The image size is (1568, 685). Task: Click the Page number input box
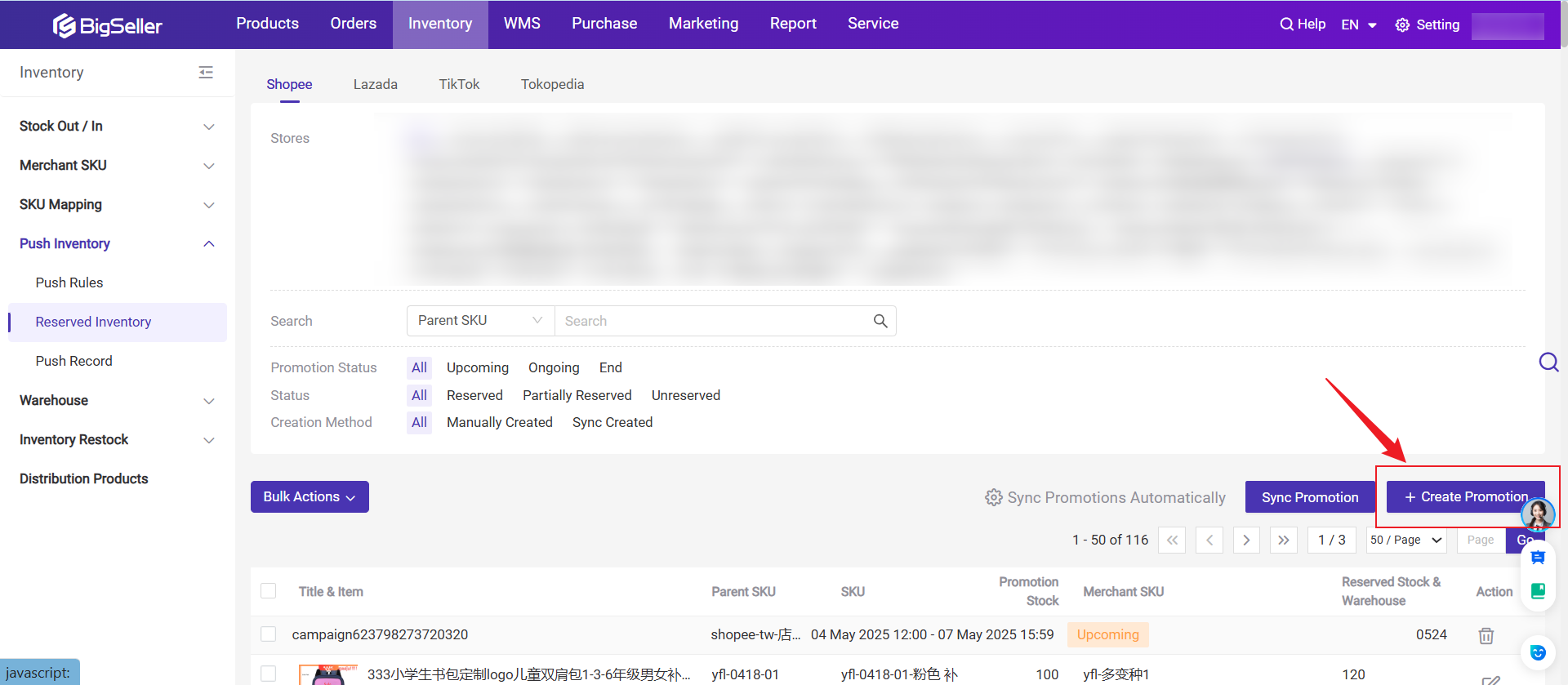tap(1481, 540)
